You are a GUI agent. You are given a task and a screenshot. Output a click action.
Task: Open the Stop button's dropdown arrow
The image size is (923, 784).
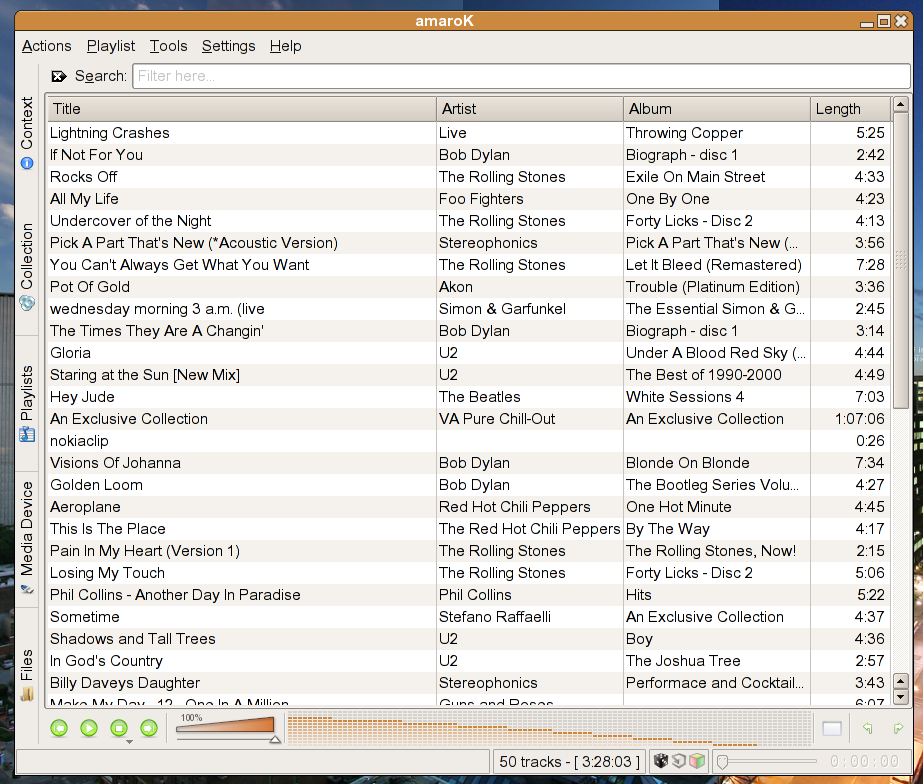coord(130,742)
